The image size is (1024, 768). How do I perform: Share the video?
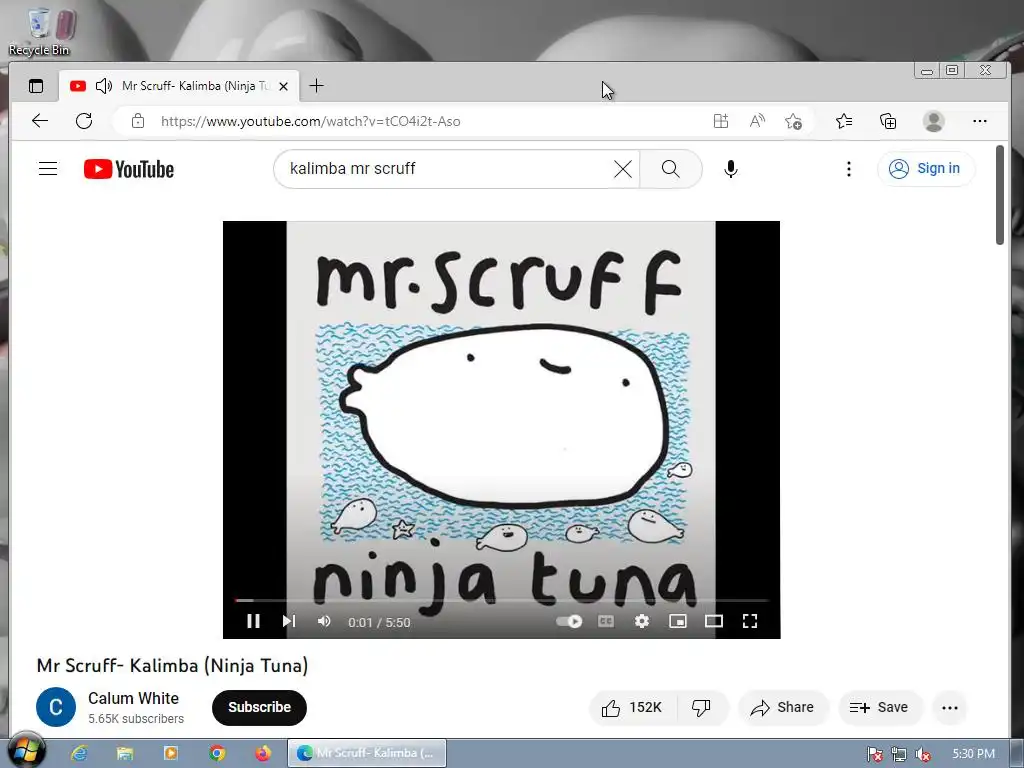click(x=782, y=707)
